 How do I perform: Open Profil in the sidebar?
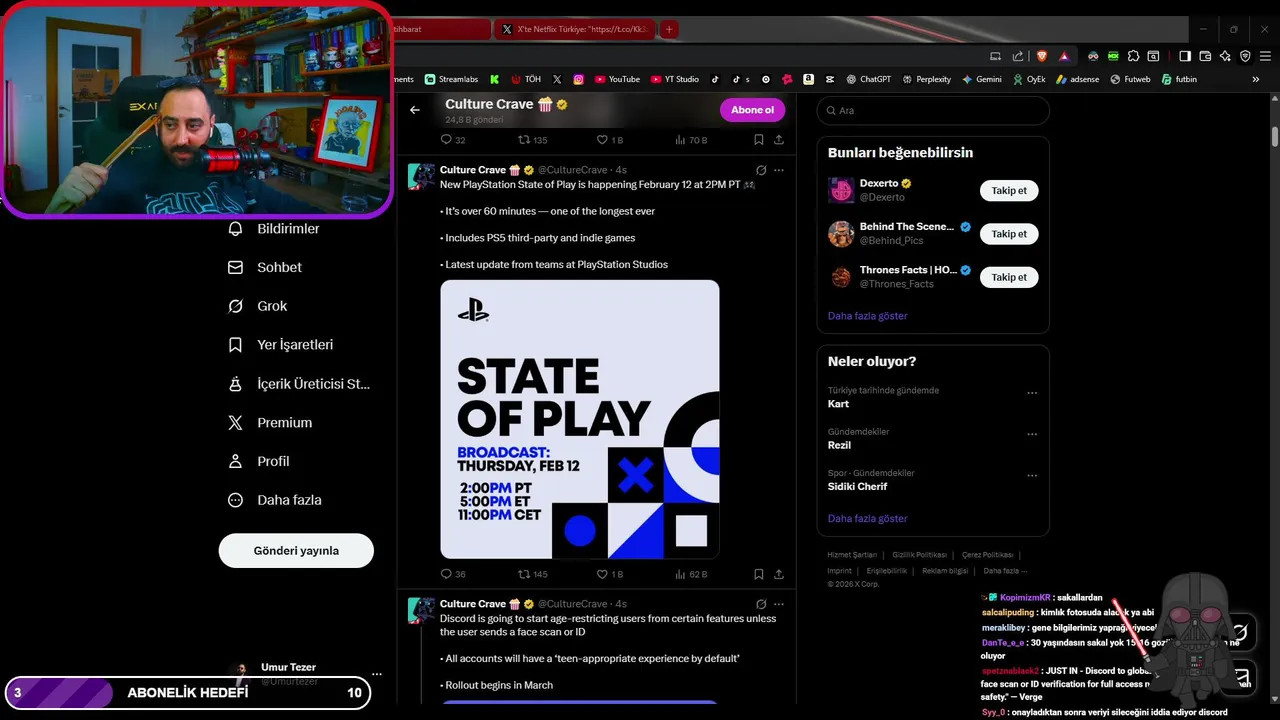(x=258, y=461)
